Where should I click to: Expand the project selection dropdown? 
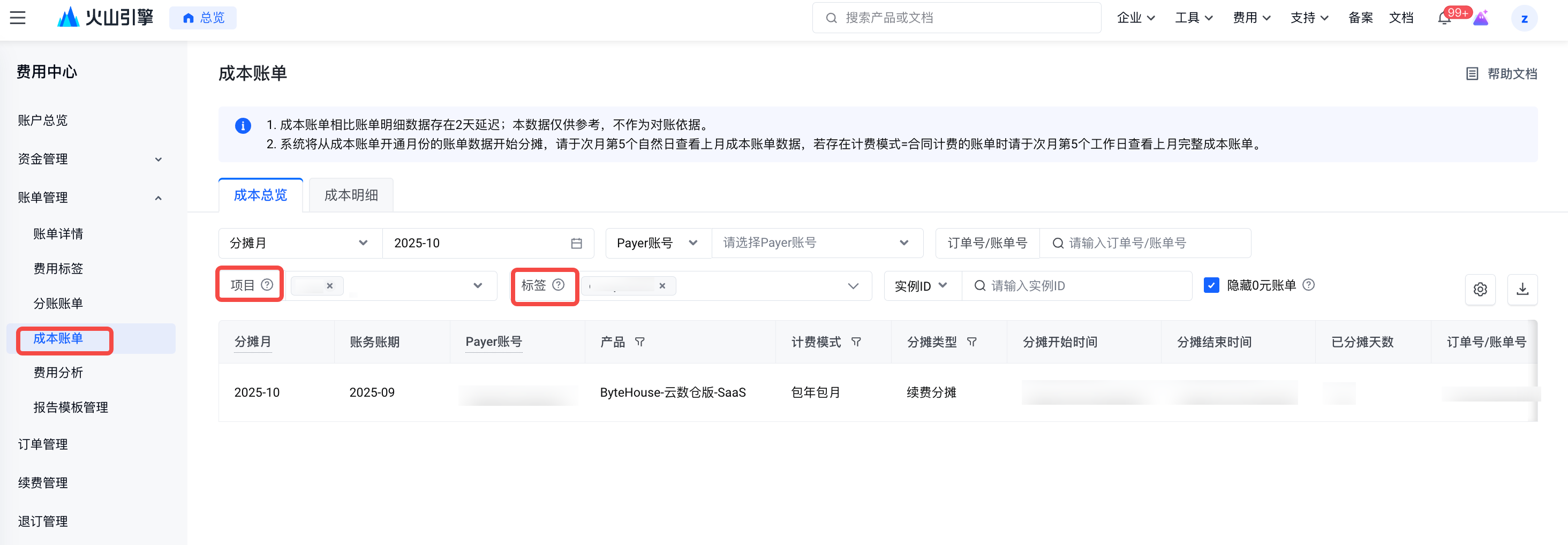pos(478,285)
